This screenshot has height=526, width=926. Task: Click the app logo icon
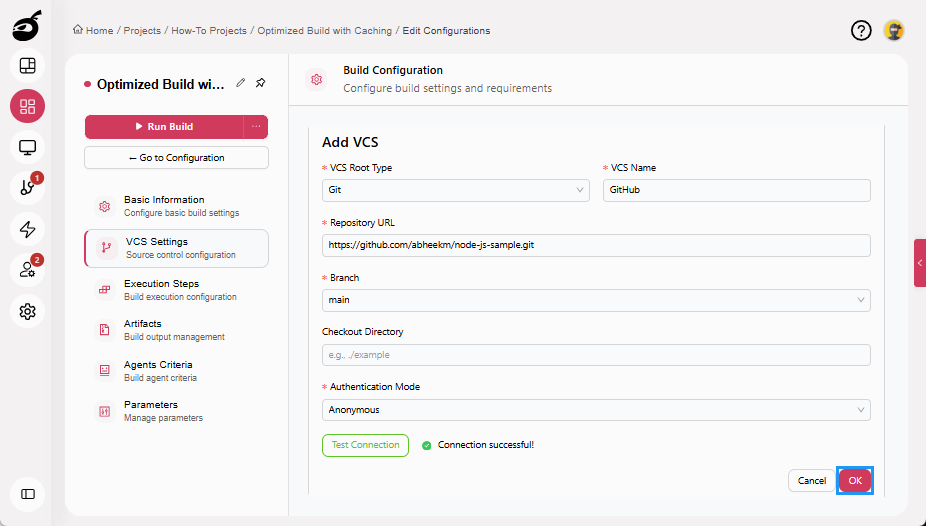pos(27,27)
